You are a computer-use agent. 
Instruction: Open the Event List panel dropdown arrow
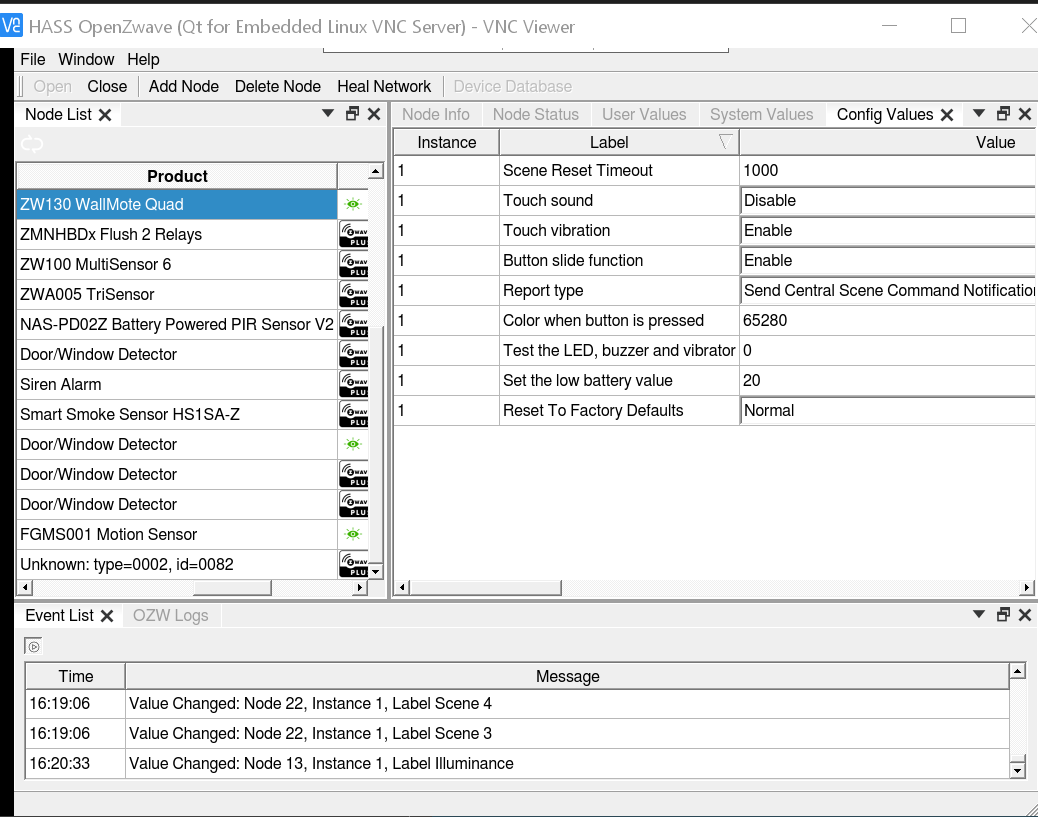(x=978, y=614)
